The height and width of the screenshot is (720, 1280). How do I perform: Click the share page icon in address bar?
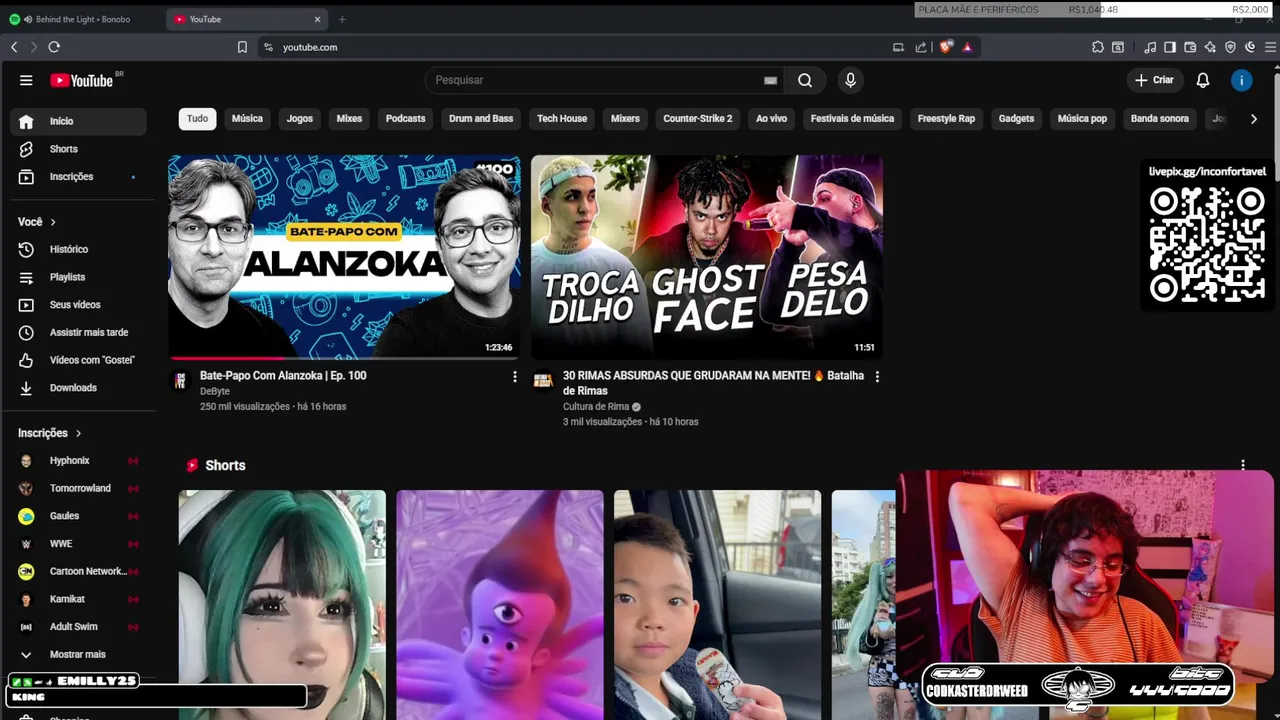click(x=921, y=47)
